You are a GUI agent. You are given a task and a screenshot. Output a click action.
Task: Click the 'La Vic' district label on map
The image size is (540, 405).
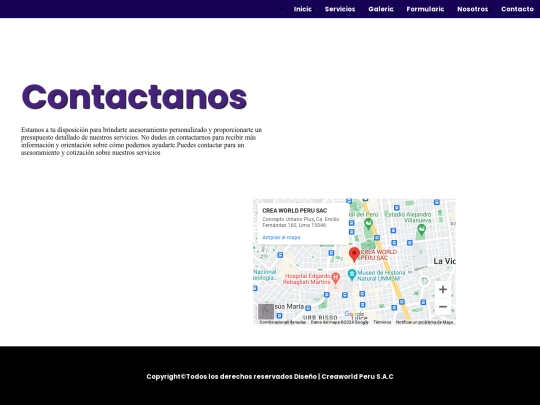pyautogui.click(x=444, y=261)
